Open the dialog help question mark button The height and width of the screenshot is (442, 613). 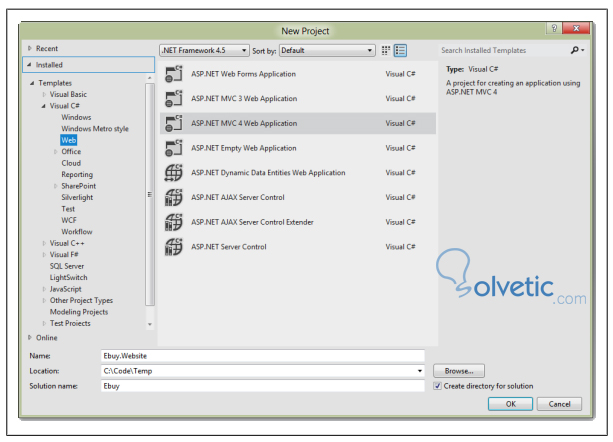(x=554, y=28)
